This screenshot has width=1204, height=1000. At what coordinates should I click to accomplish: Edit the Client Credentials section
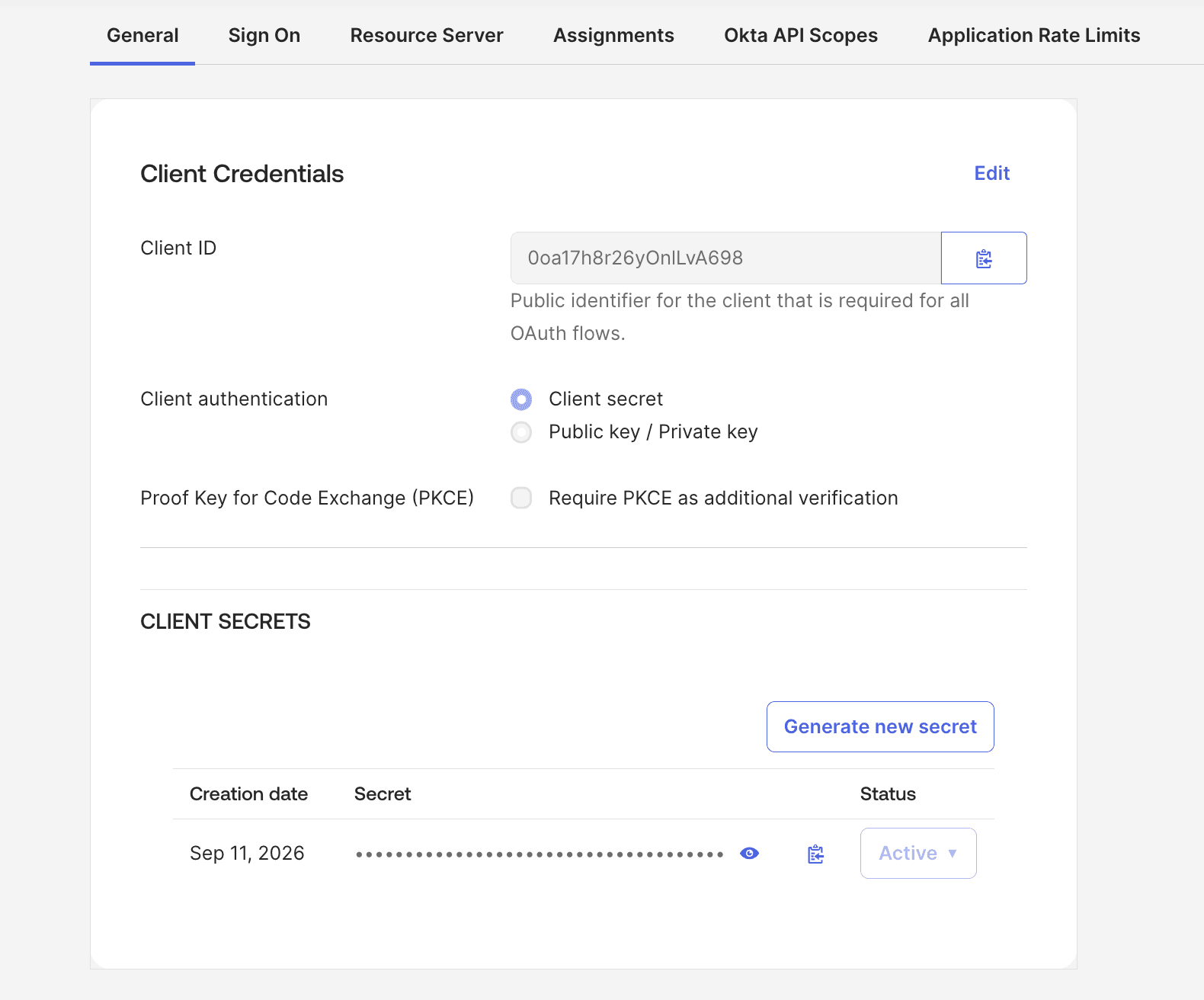[992, 173]
